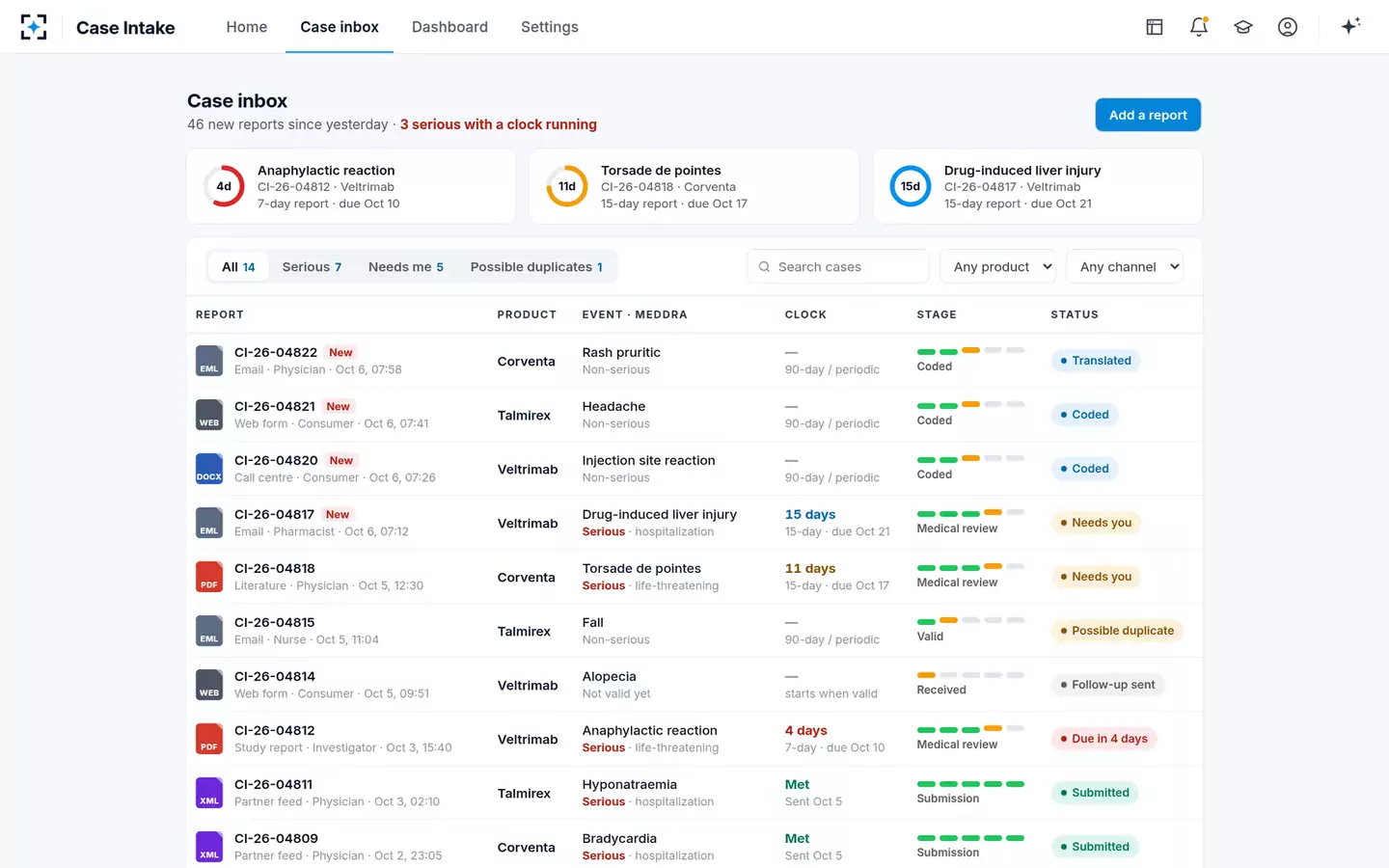This screenshot has height=868, width=1389.
Task: Click the Due in 4 days status badge
Action: (x=1103, y=739)
